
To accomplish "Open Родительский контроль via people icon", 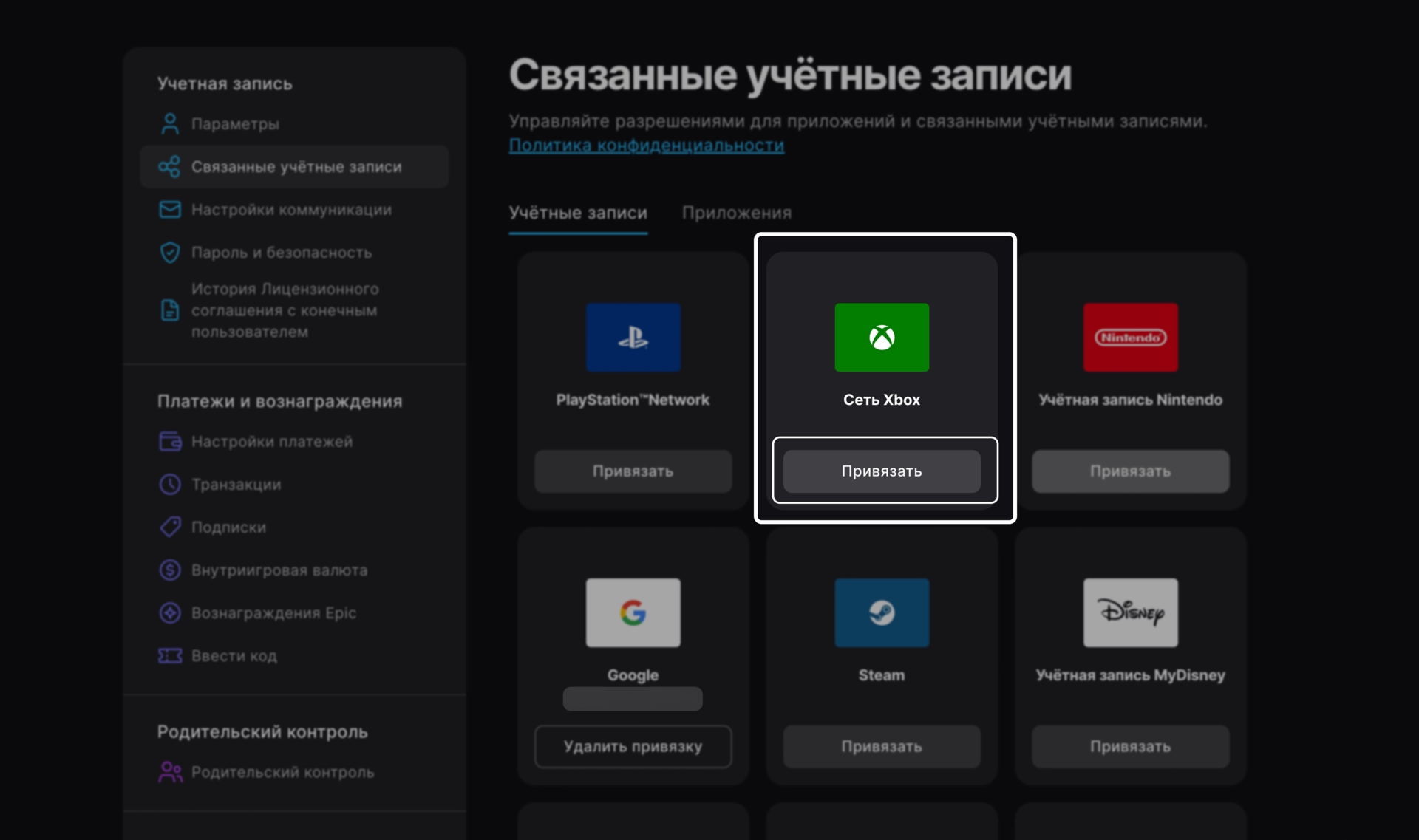I will (171, 772).
